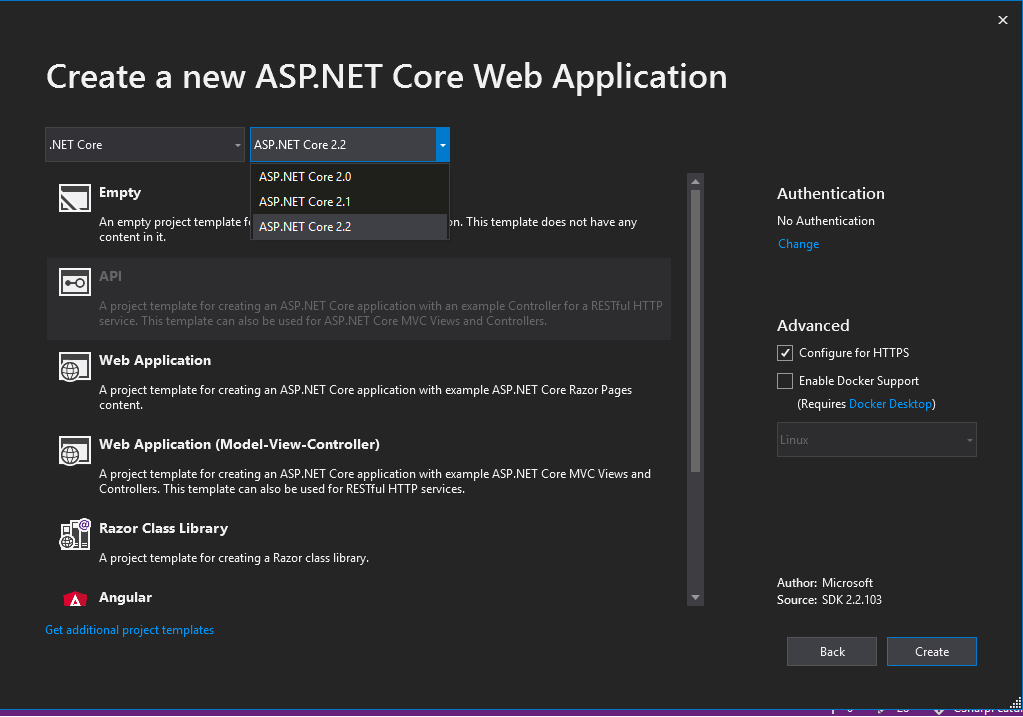Select the Angular template title

coord(125,598)
